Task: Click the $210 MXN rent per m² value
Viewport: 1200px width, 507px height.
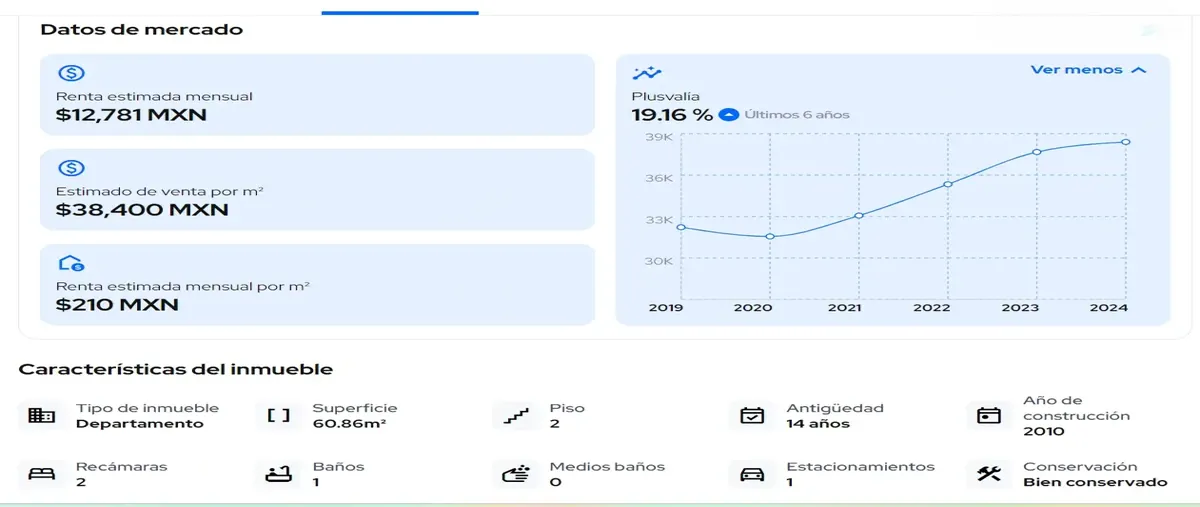Action: pyautogui.click(x=117, y=304)
